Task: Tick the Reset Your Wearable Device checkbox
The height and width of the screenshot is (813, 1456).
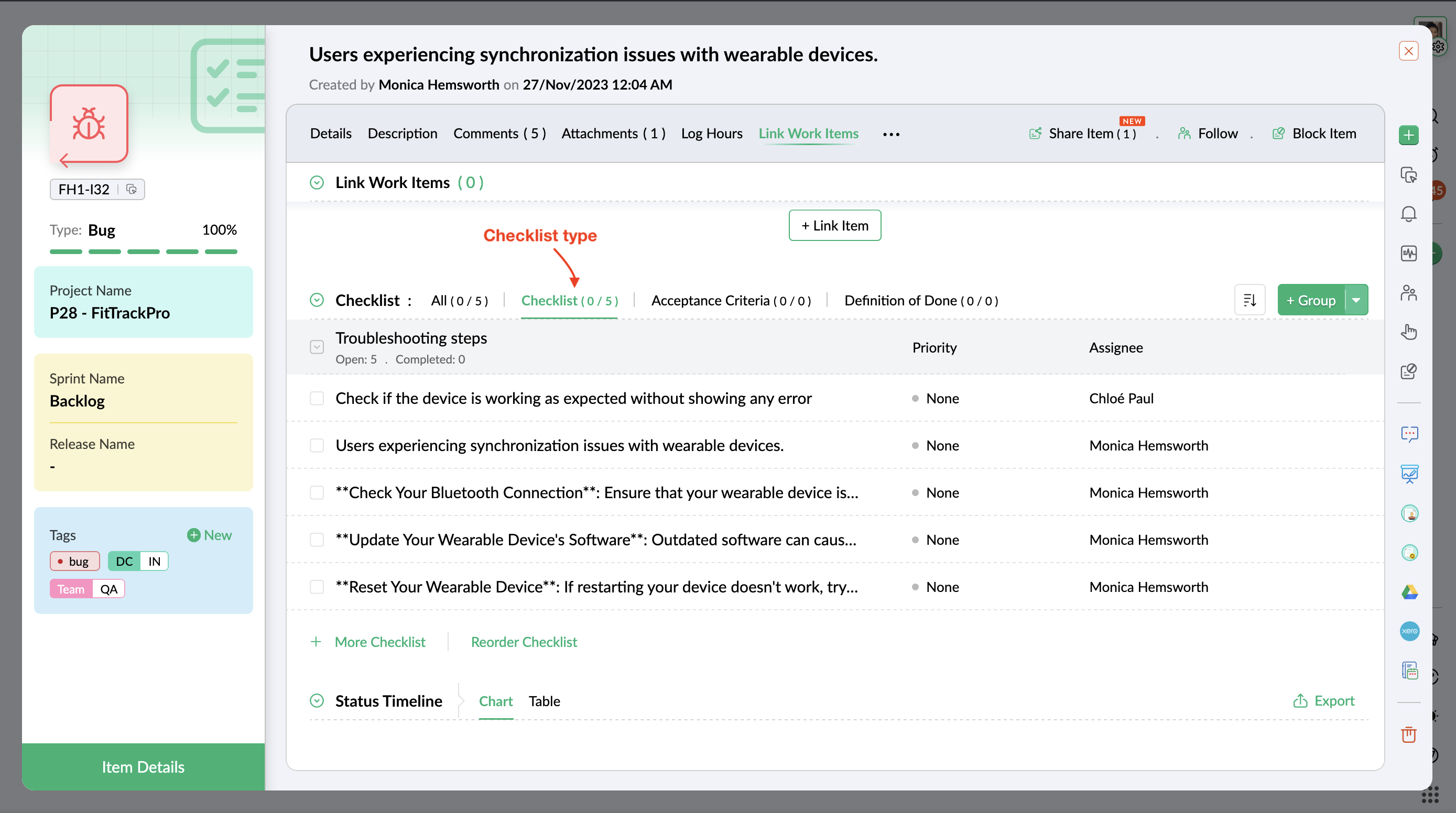Action: pyautogui.click(x=317, y=587)
